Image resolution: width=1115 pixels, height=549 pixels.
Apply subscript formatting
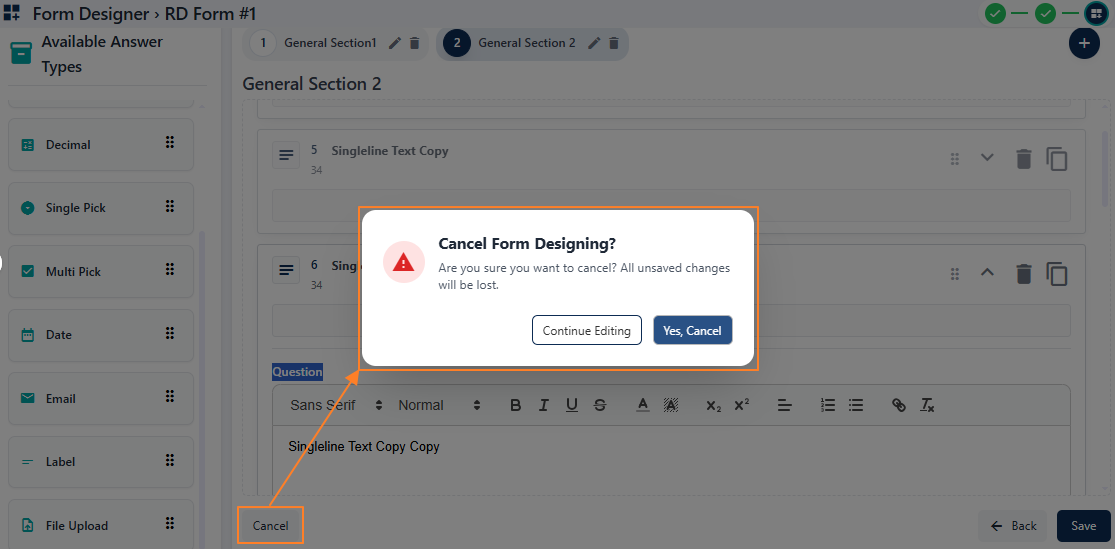tap(714, 405)
